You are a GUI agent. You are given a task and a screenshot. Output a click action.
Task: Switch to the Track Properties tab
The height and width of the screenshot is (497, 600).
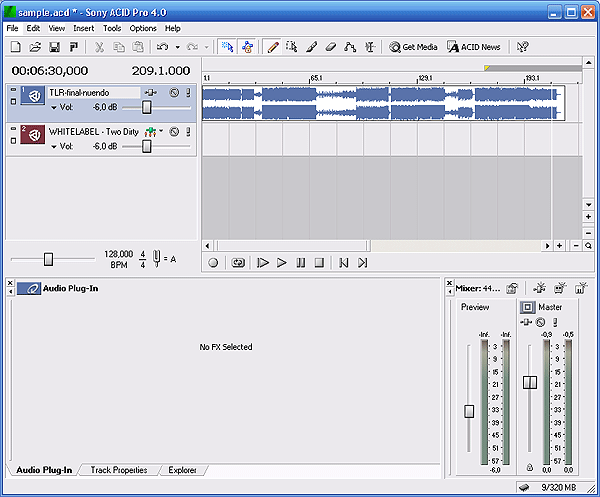point(119,470)
